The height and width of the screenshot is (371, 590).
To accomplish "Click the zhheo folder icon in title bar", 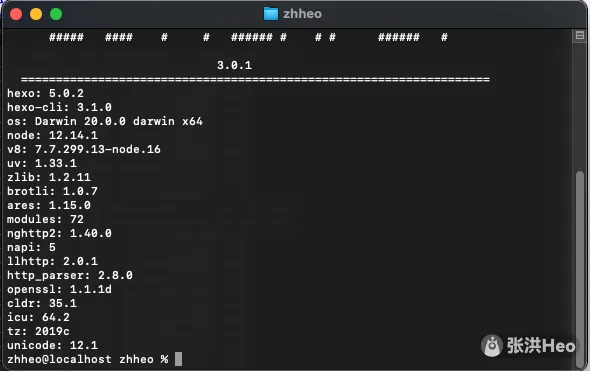I will coord(271,14).
